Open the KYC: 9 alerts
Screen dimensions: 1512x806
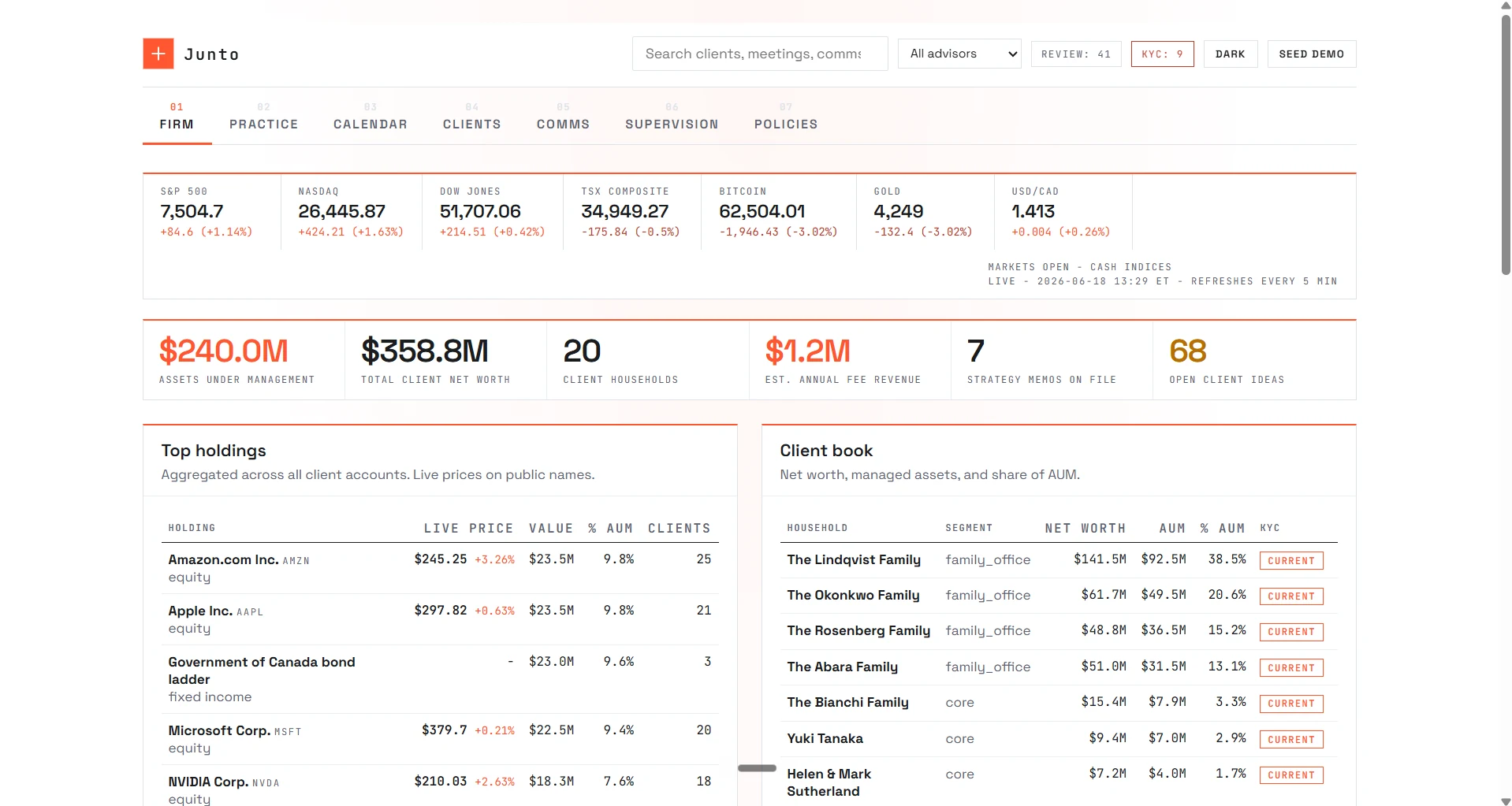(1162, 54)
